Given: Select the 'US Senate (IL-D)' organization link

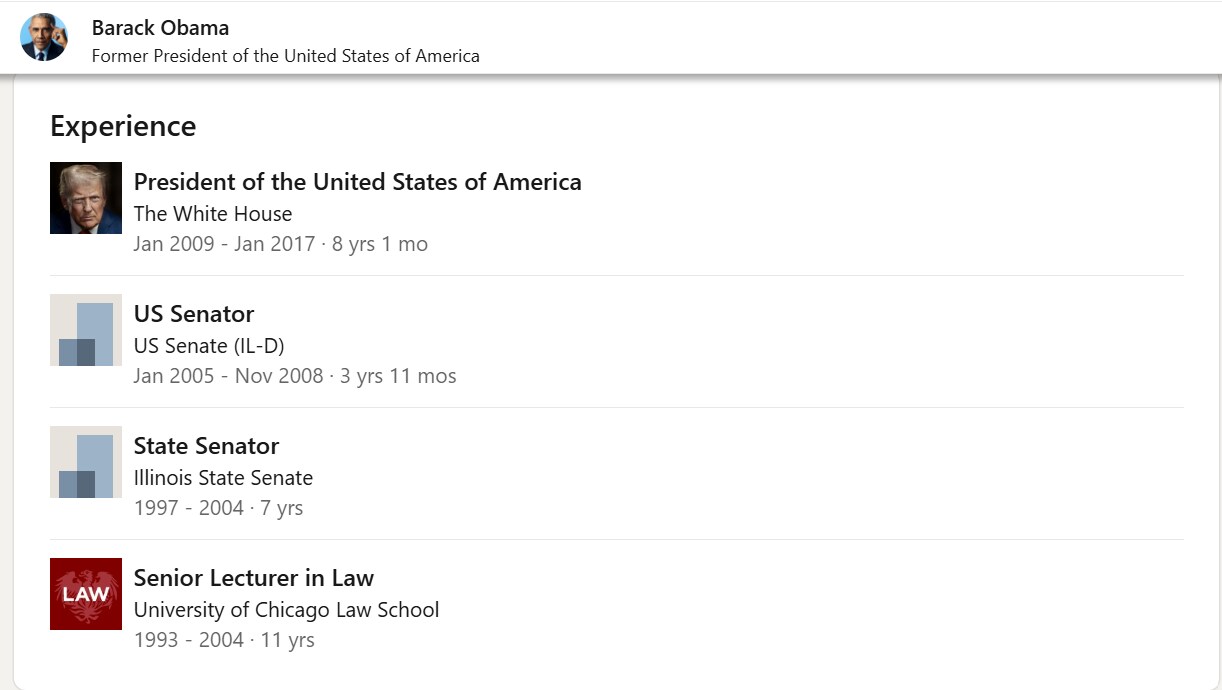Looking at the screenshot, I should click(x=209, y=346).
